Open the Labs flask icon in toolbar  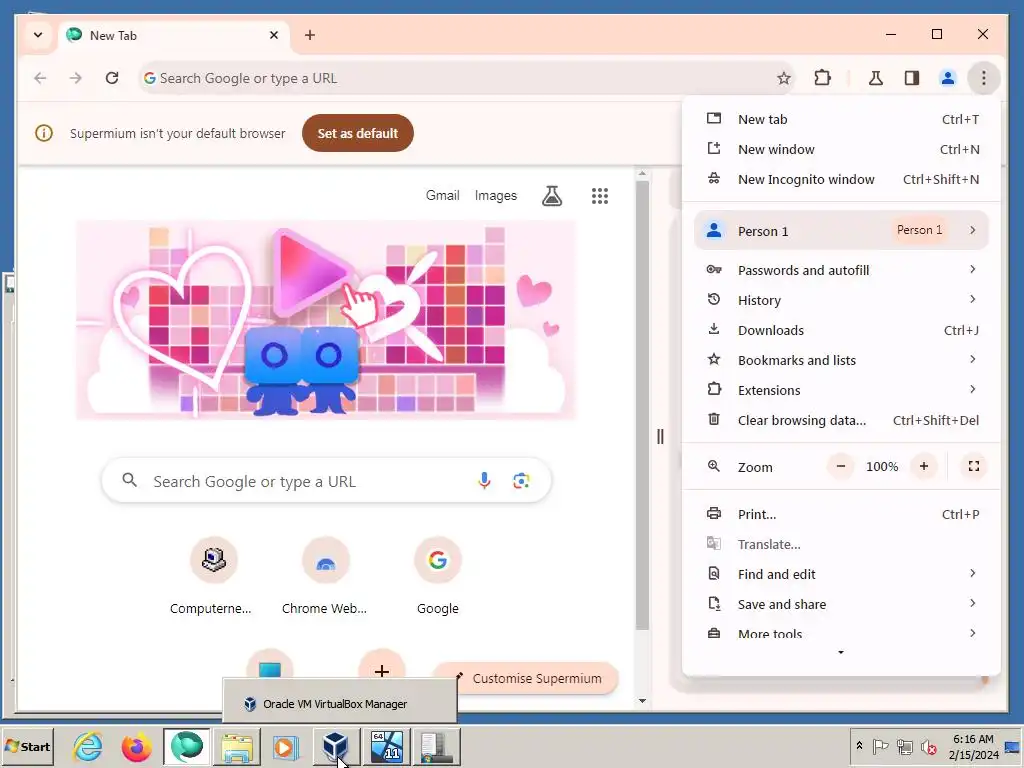(x=876, y=78)
